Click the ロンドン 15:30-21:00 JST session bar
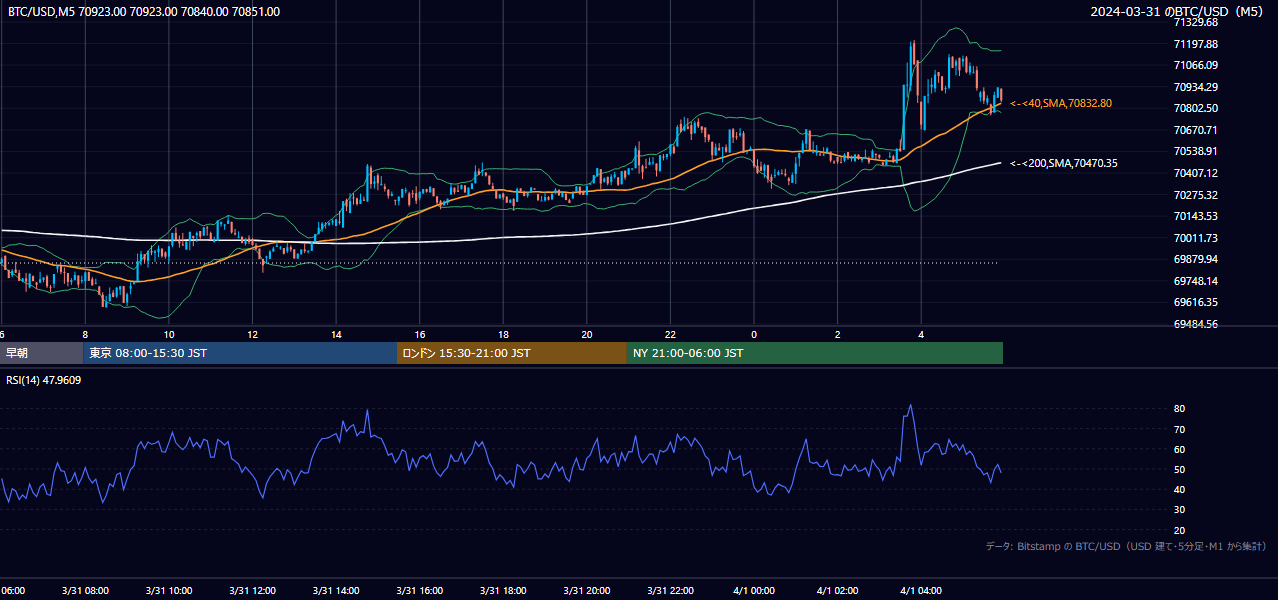 click(x=512, y=353)
